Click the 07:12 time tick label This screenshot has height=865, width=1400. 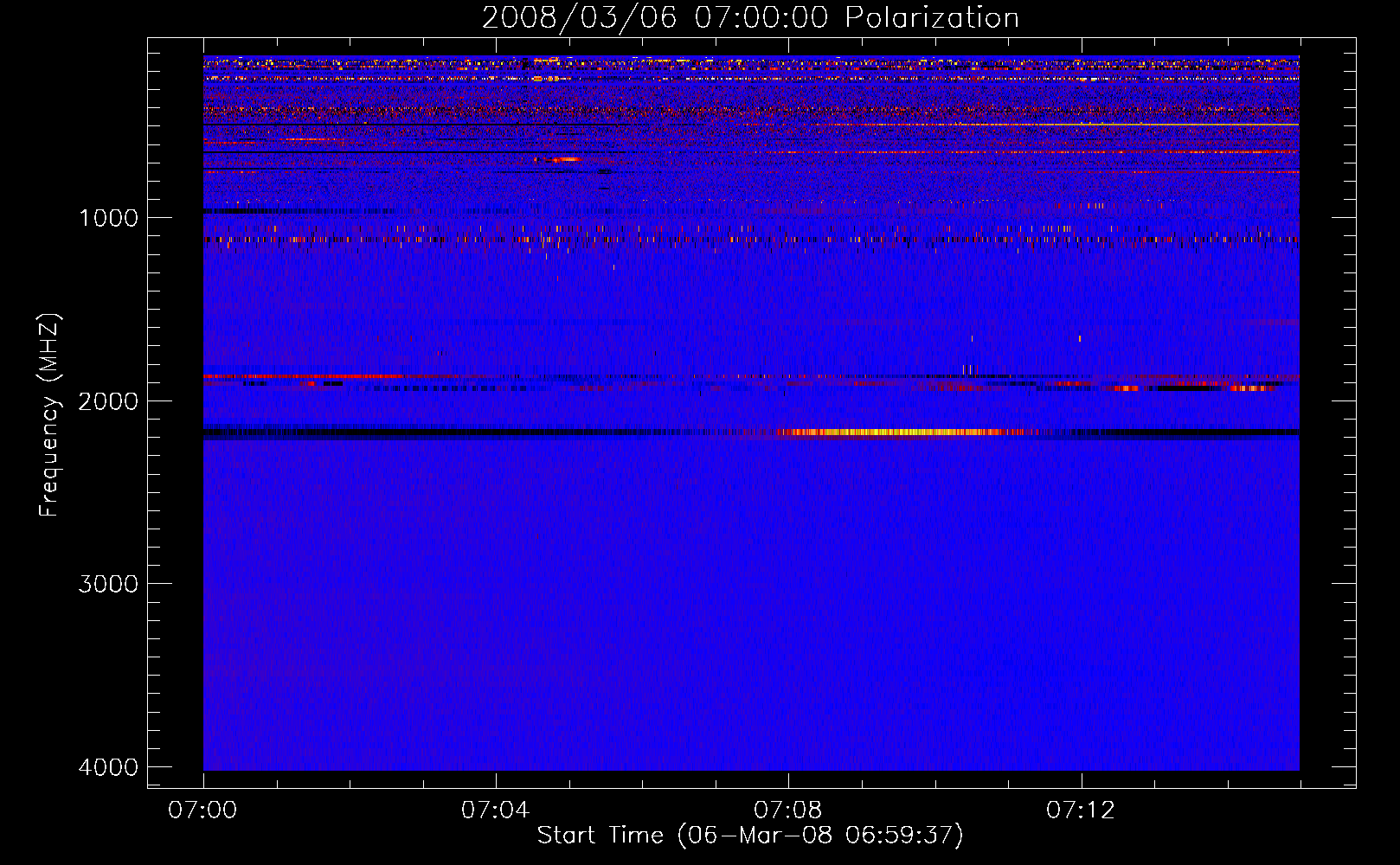pyautogui.click(x=1081, y=811)
